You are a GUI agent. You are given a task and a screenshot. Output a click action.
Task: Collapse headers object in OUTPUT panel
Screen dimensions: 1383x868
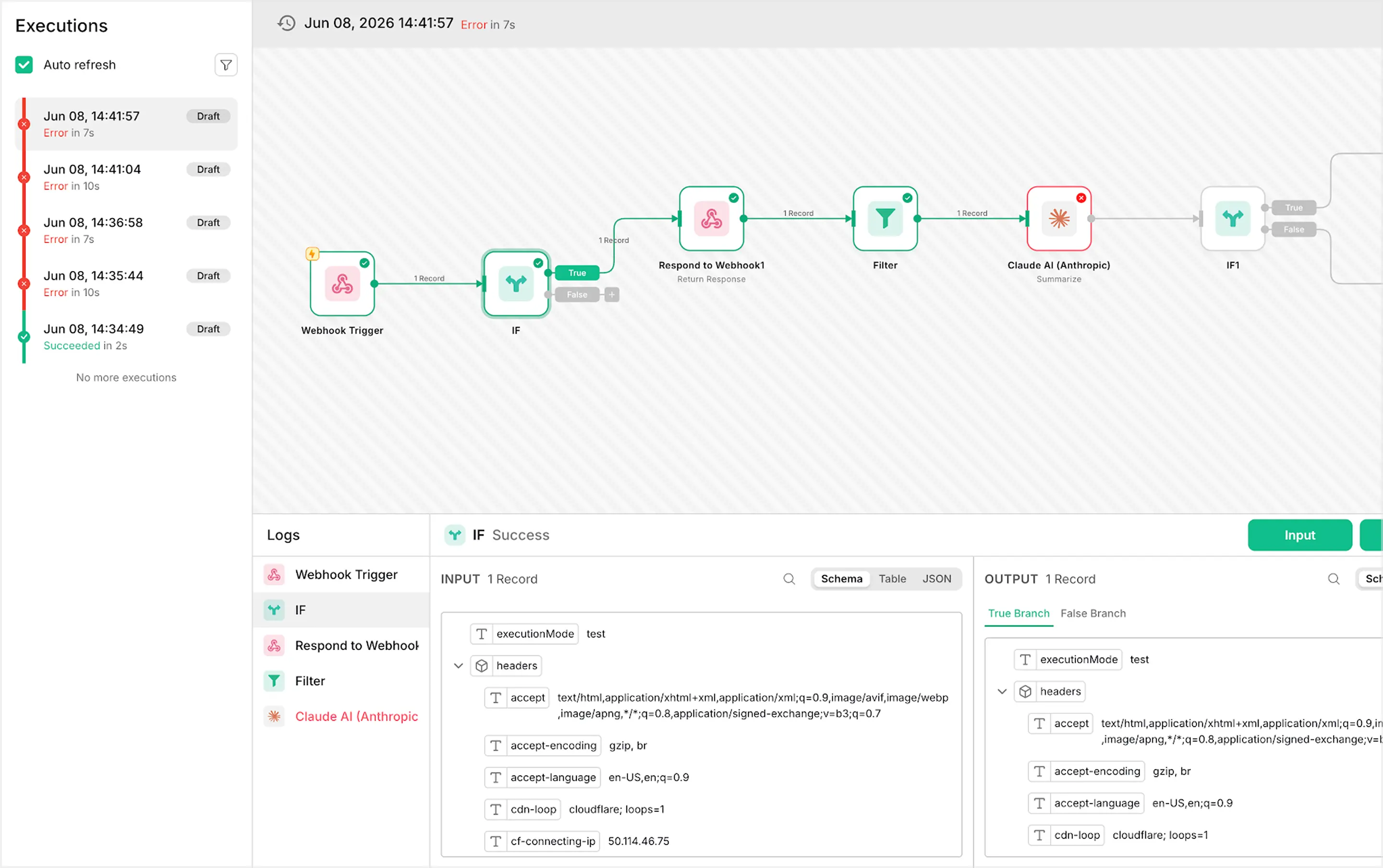1002,692
